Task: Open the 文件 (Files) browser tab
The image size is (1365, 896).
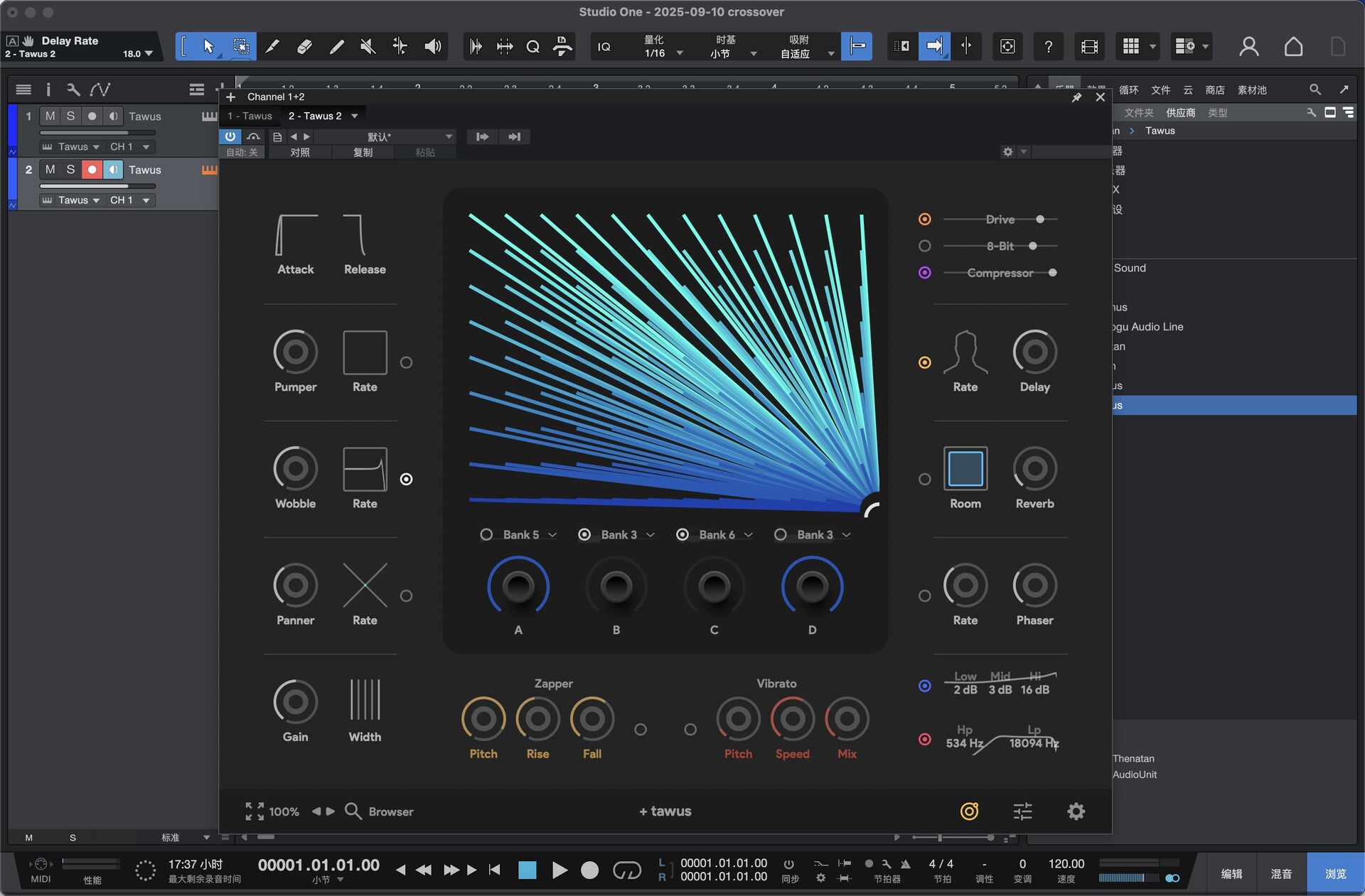Action: pos(1160,90)
